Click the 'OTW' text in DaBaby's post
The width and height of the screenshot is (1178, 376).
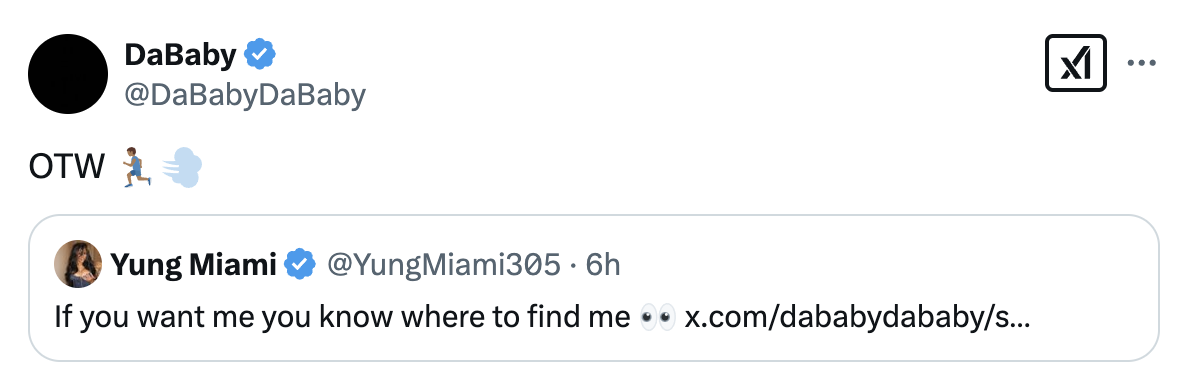click(66, 167)
